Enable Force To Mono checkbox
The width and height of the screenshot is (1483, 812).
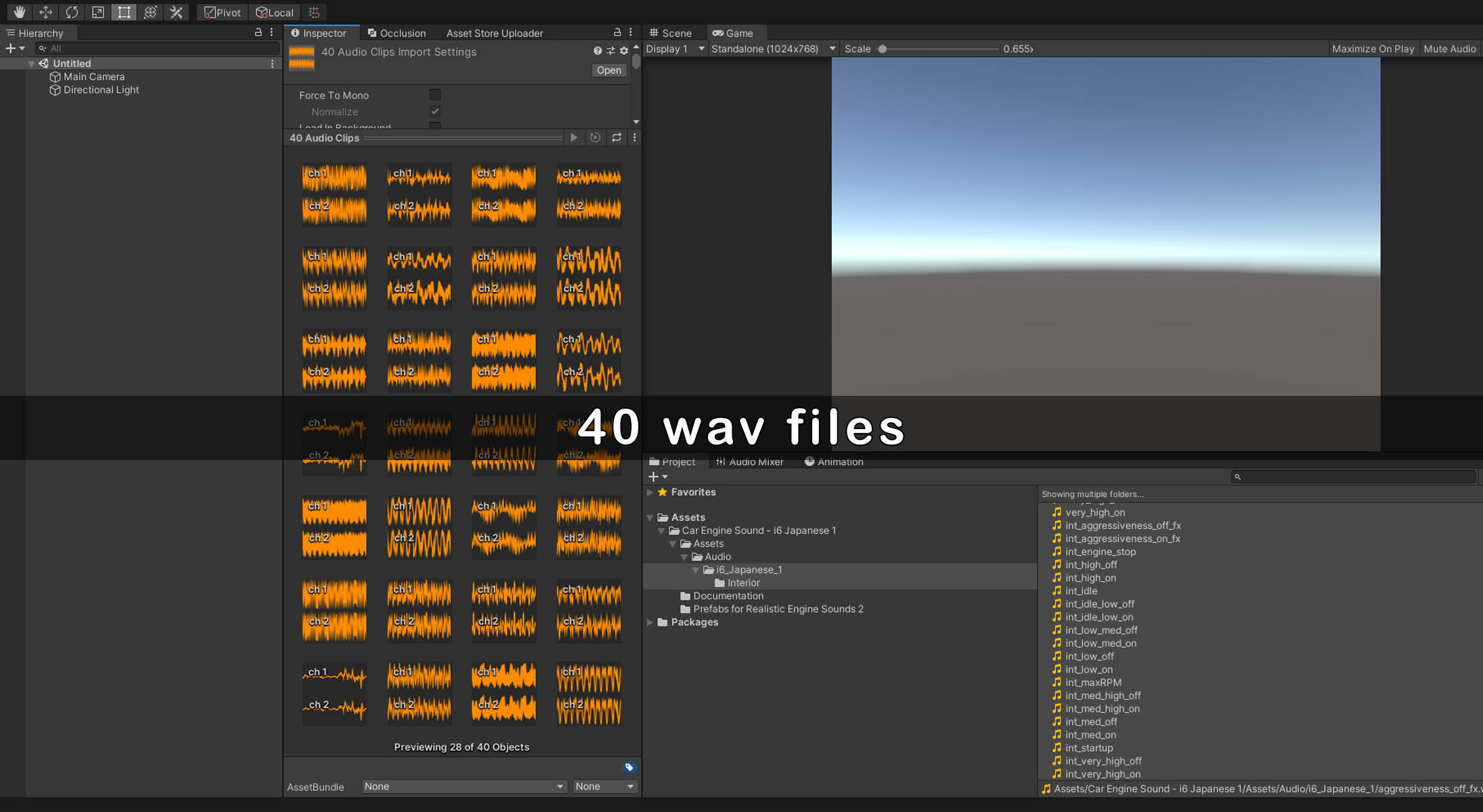pyautogui.click(x=435, y=95)
